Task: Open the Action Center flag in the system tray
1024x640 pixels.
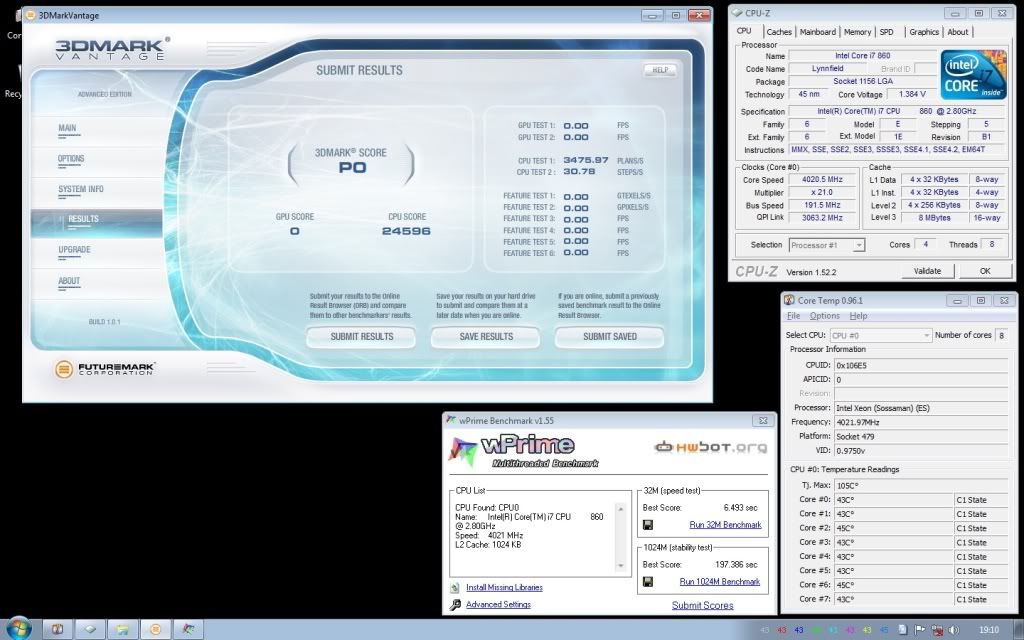Action: (x=920, y=630)
